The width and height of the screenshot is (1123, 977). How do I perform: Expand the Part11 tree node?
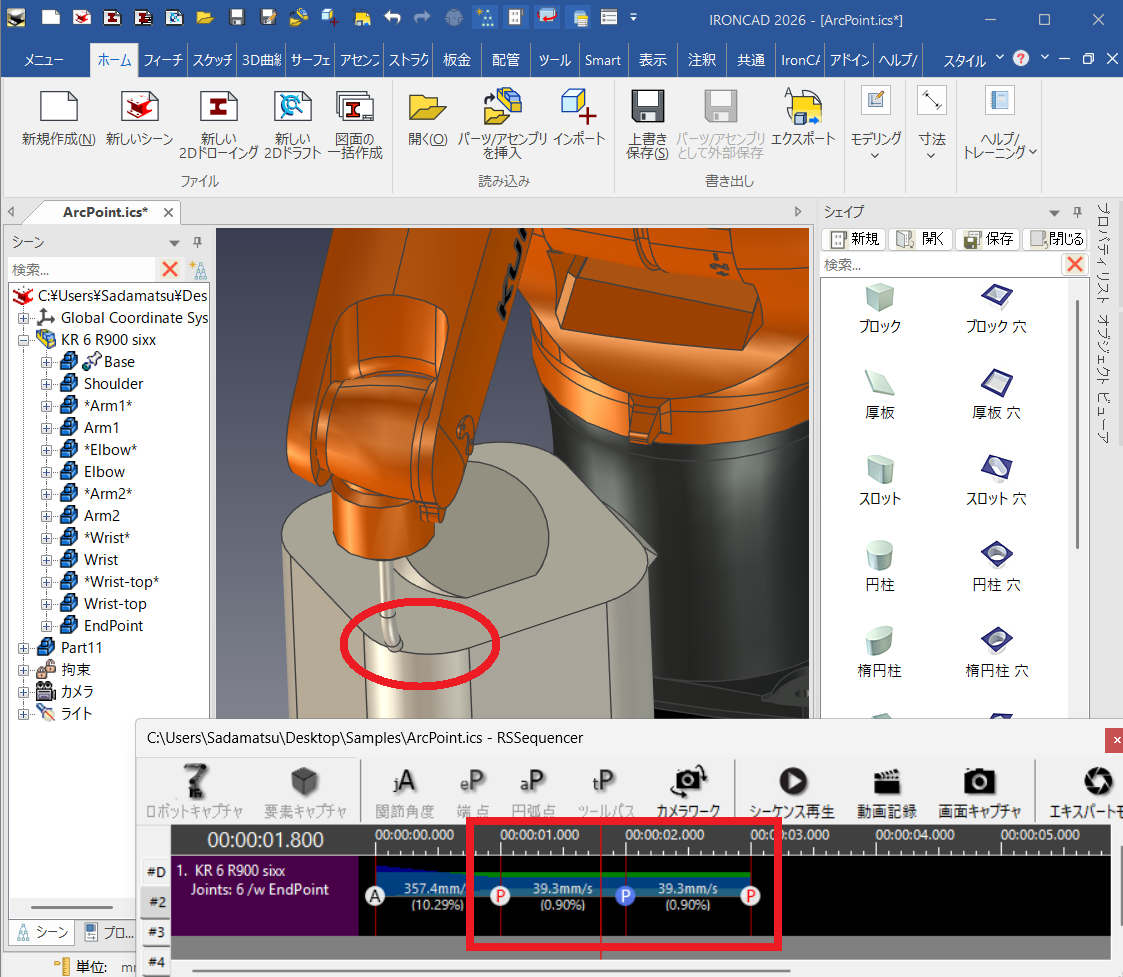click(x=24, y=648)
